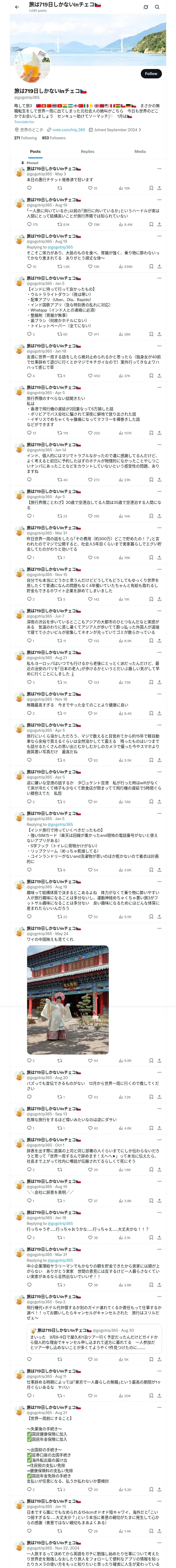Reply to the post with 175 replies

coord(28,224)
